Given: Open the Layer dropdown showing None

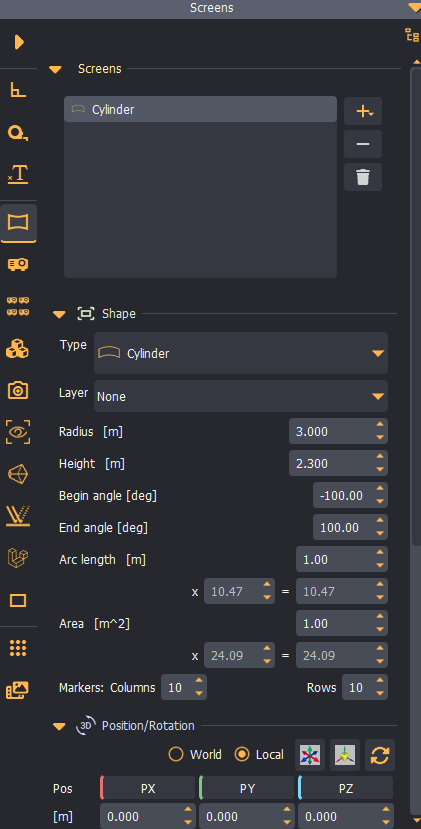Looking at the screenshot, I should coord(241,396).
